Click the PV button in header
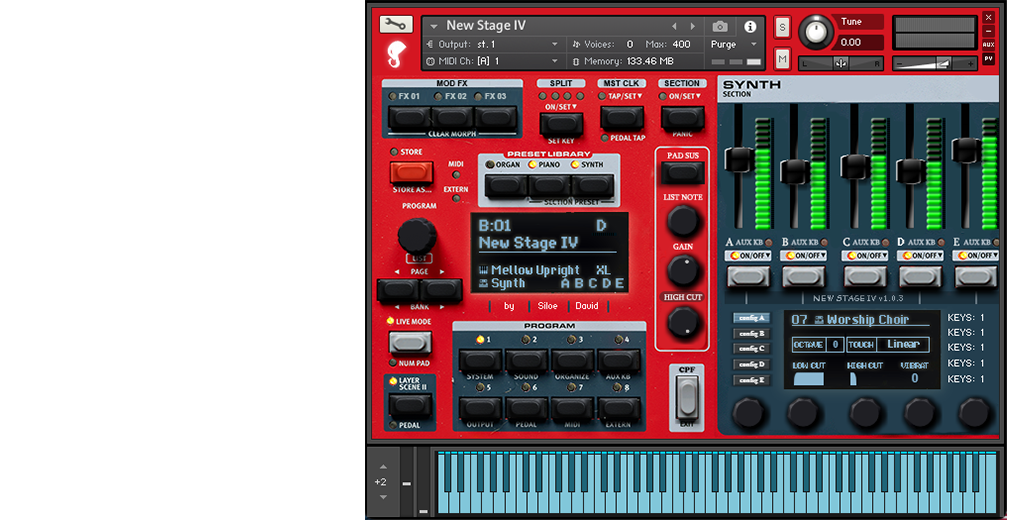Screen dimensions: 1012x520 pyautogui.click(x=988, y=59)
